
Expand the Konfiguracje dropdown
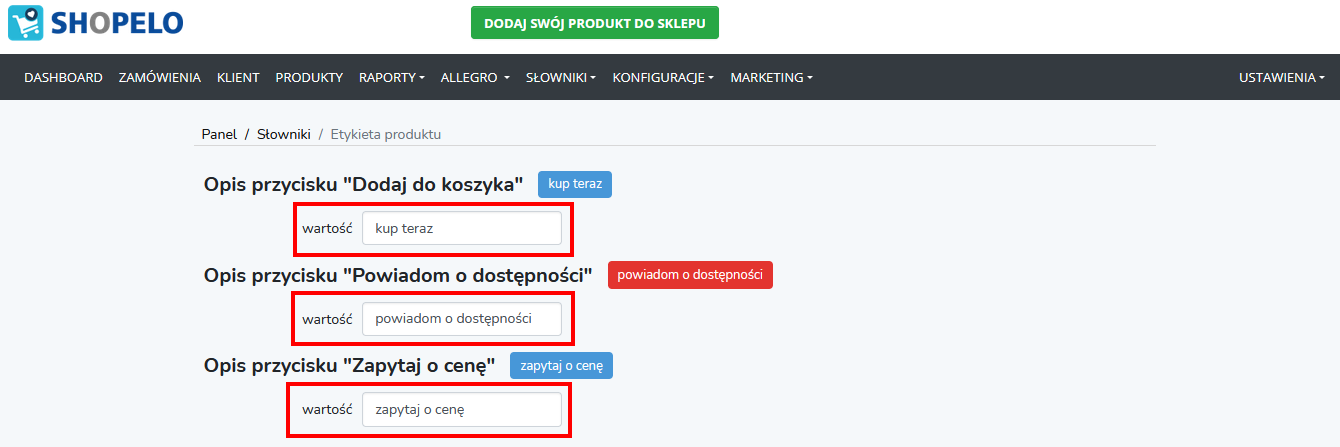pyautogui.click(x=663, y=77)
